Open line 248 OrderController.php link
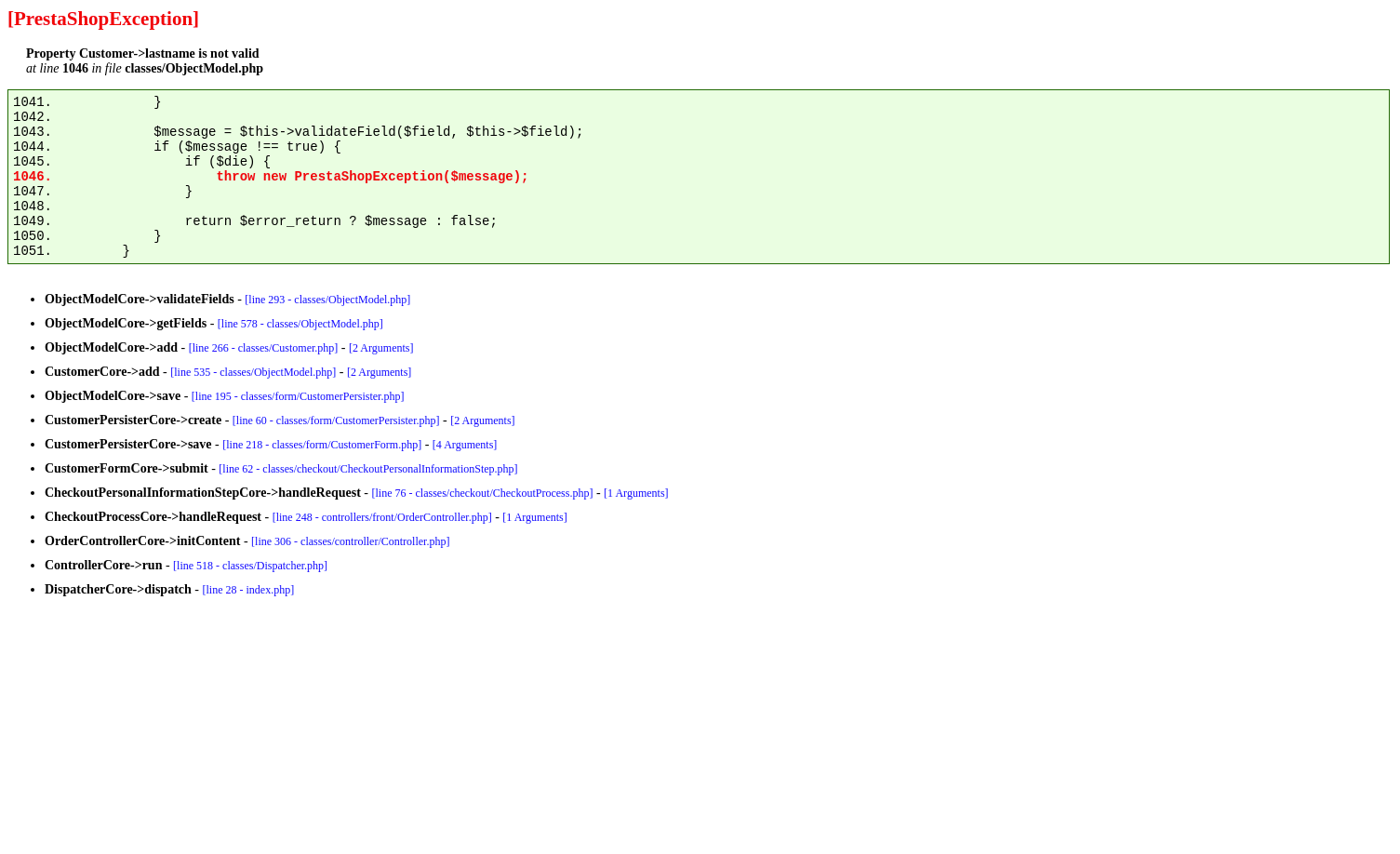Image resolution: width=1400 pixels, height=854 pixels. point(381,516)
